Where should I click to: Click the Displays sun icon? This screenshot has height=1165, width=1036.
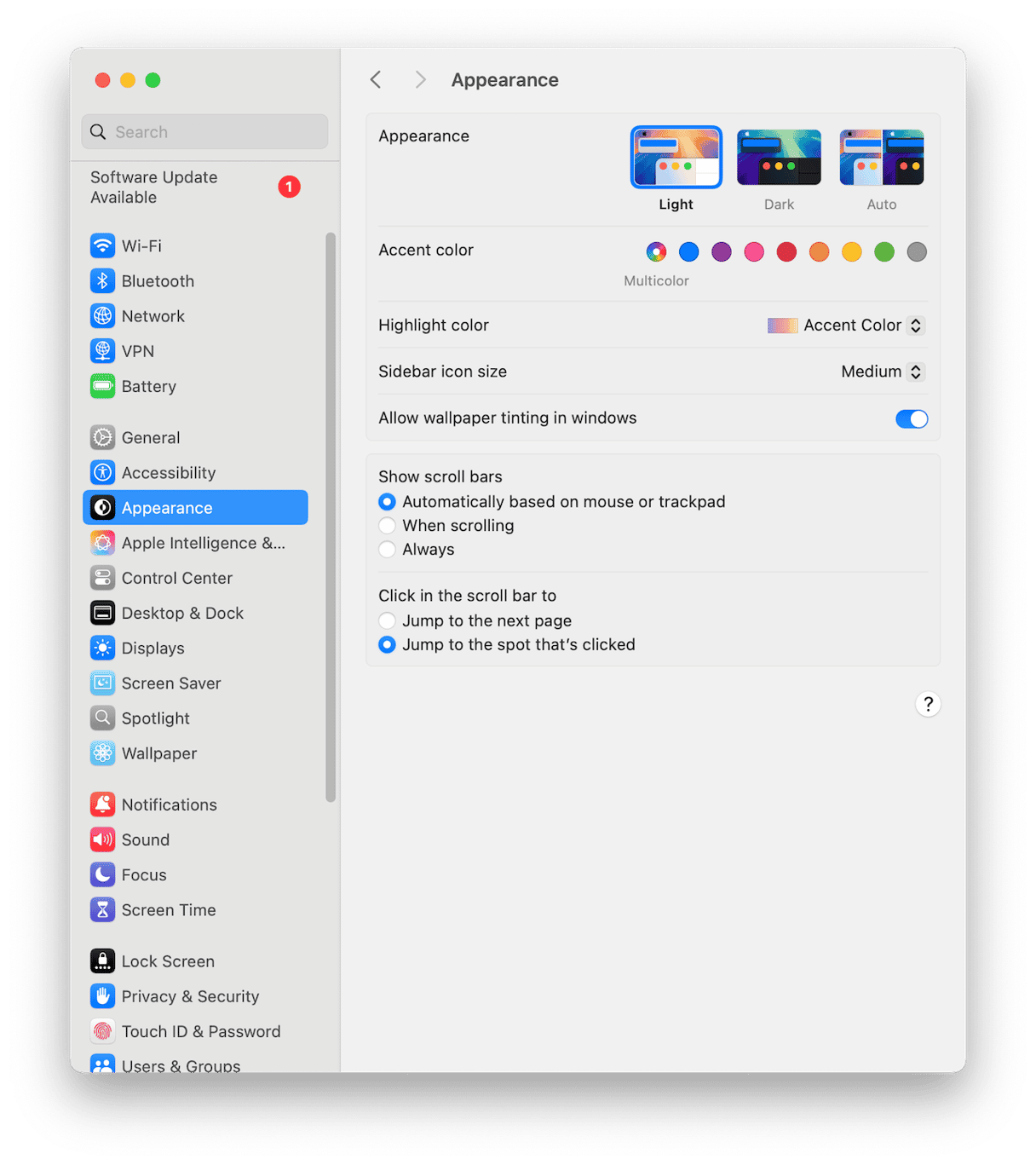click(102, 648)
